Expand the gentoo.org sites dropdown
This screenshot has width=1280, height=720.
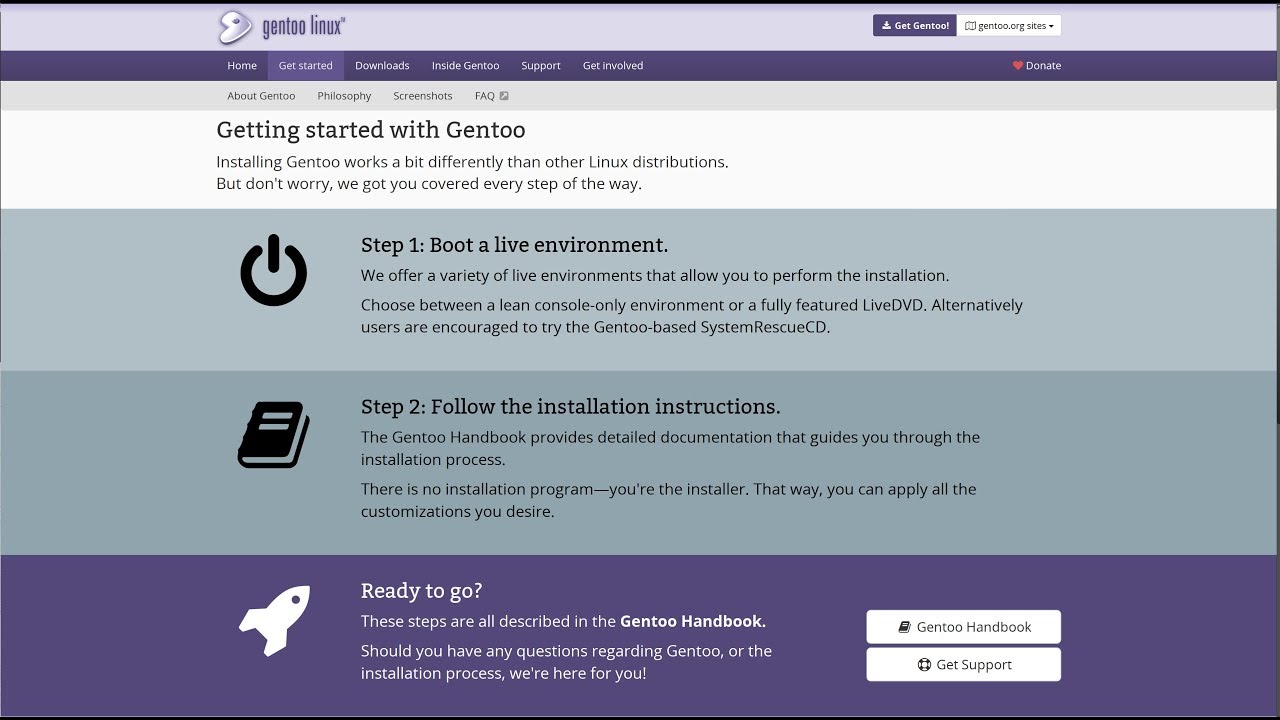[x=1009, y=26]
